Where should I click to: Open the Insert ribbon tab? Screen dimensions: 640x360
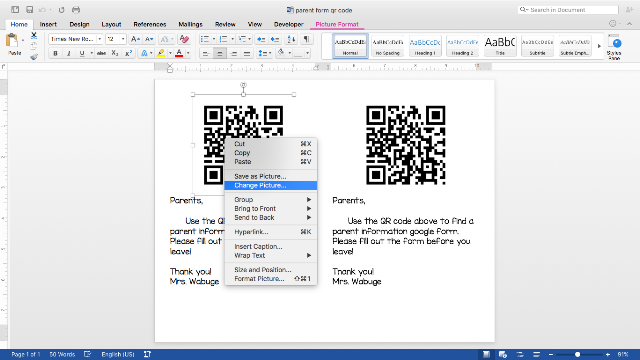point(48,24)
